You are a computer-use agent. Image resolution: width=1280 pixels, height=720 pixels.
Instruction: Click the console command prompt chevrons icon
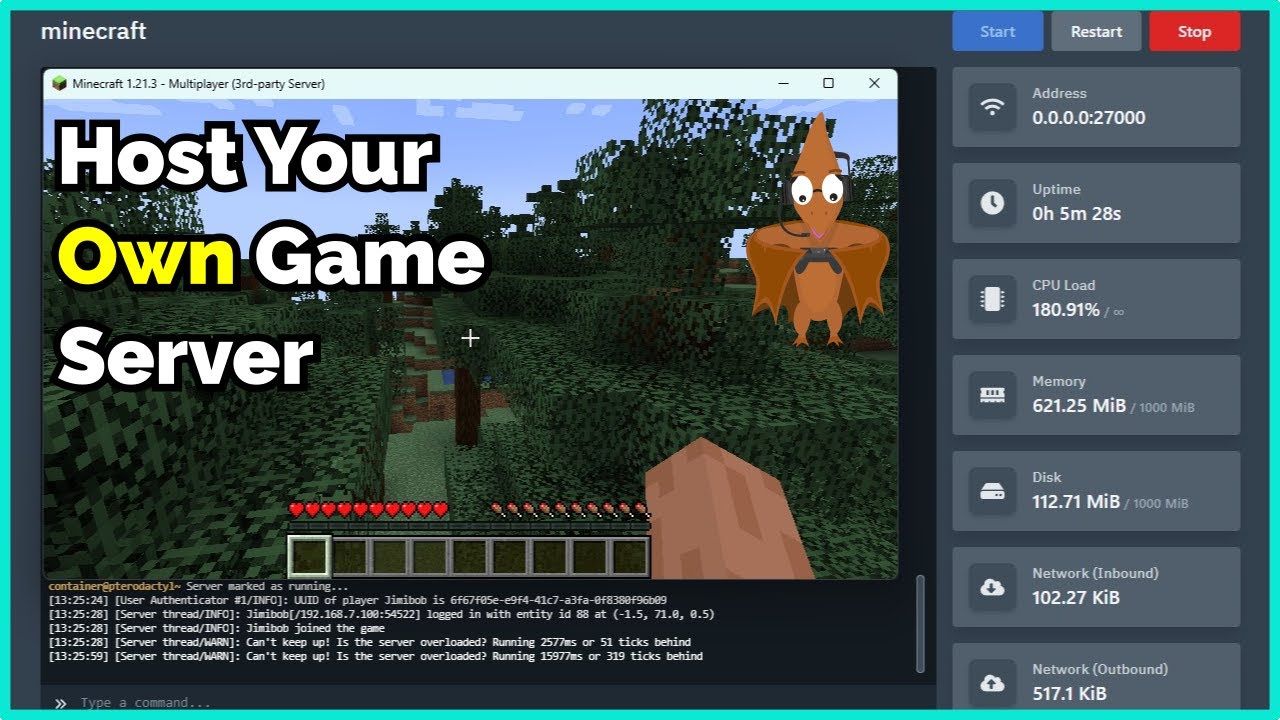[x=61, y=703]
